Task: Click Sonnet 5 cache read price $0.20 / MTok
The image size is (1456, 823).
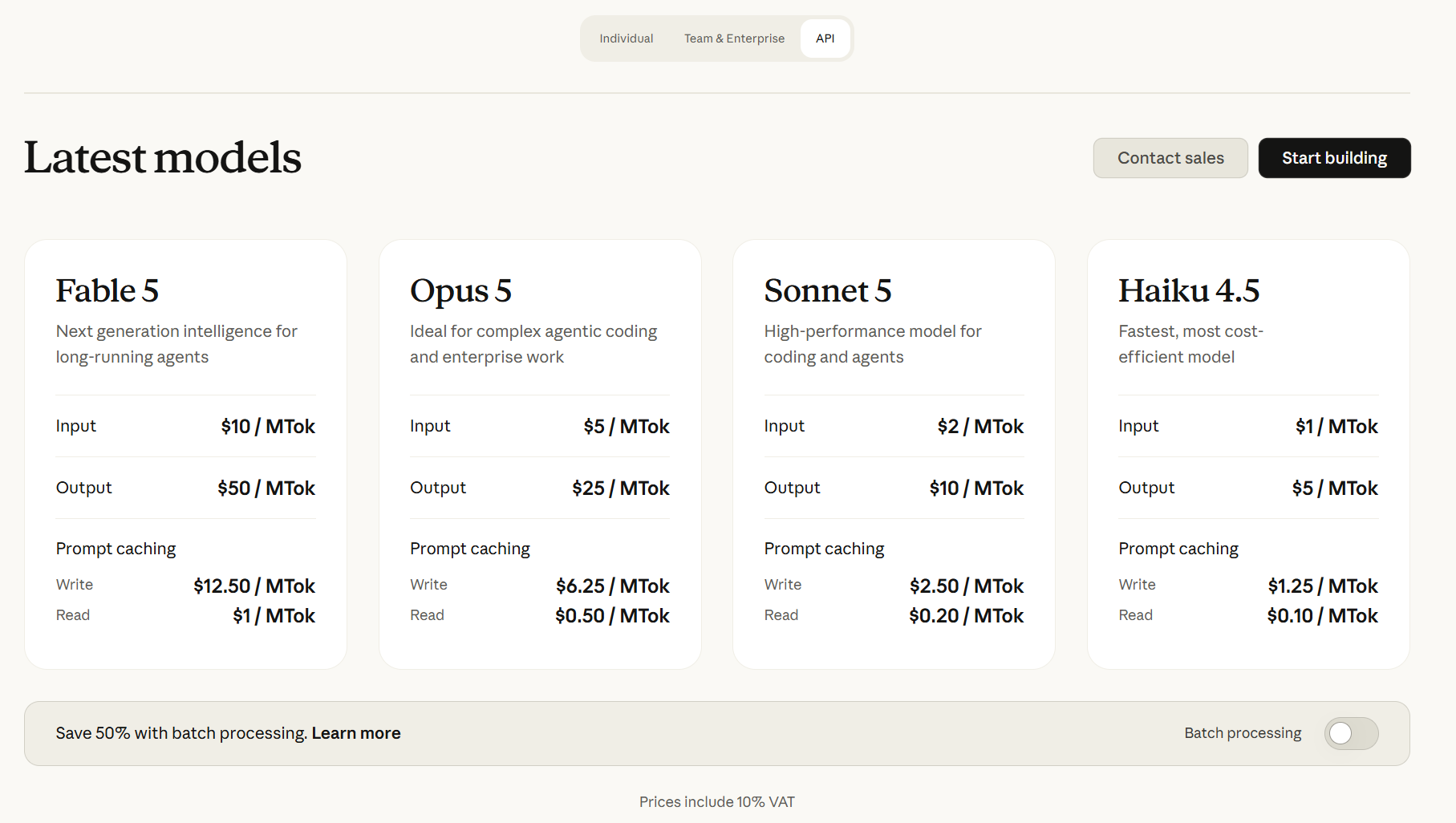Action: [967, 616]
